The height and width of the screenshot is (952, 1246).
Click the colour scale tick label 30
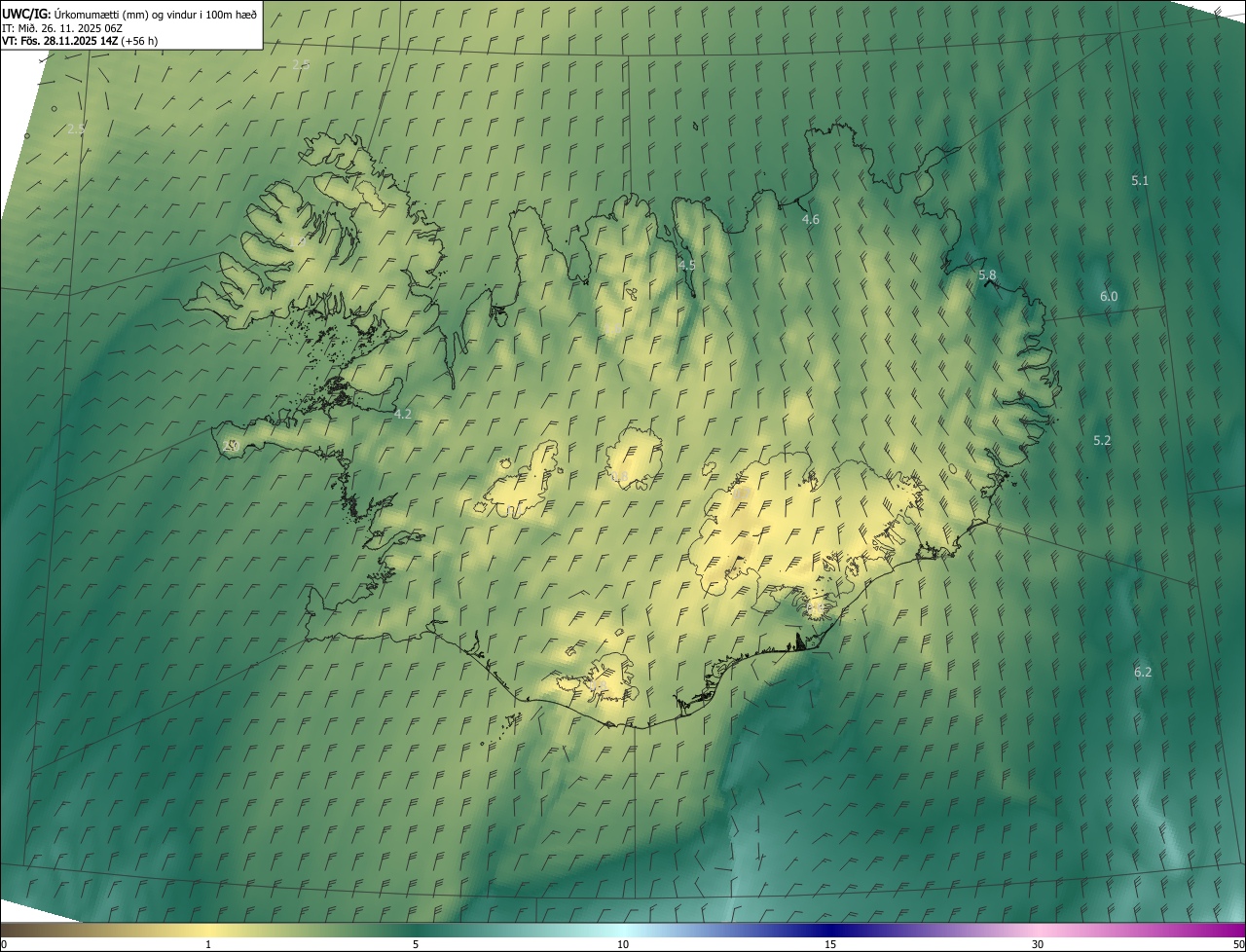pos(1038,944)
